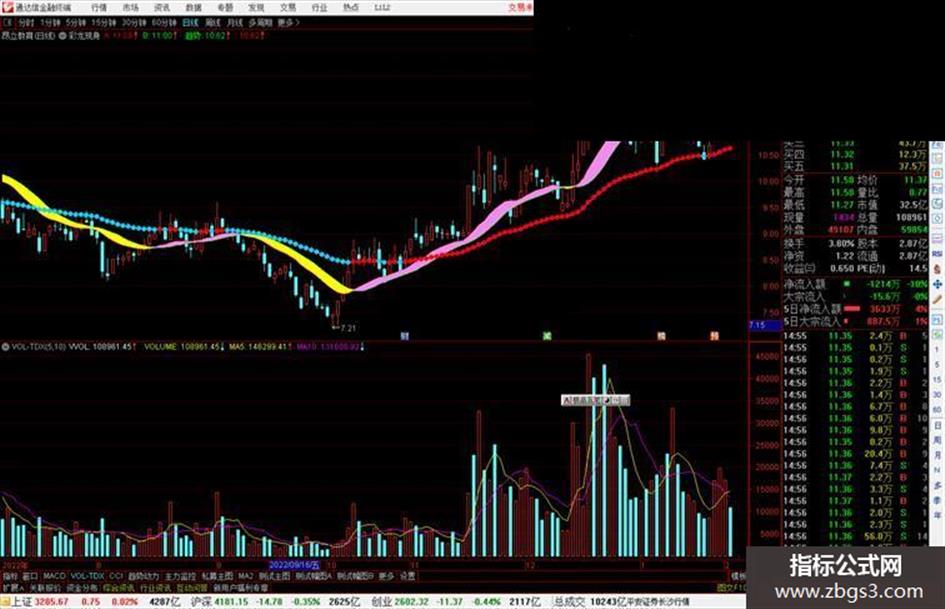The height and width of the screenshot is (609, 945).
Task: Select the VOL-TDX indicator tab
Action: tap(88, 576)
